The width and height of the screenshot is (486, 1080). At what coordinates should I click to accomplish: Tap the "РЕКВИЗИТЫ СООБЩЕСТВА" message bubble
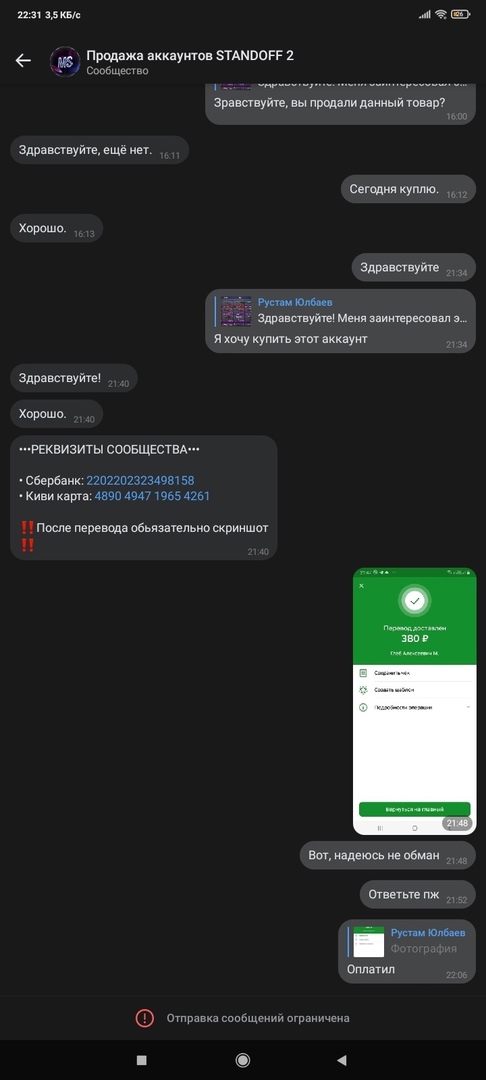[x=144, y=497]
